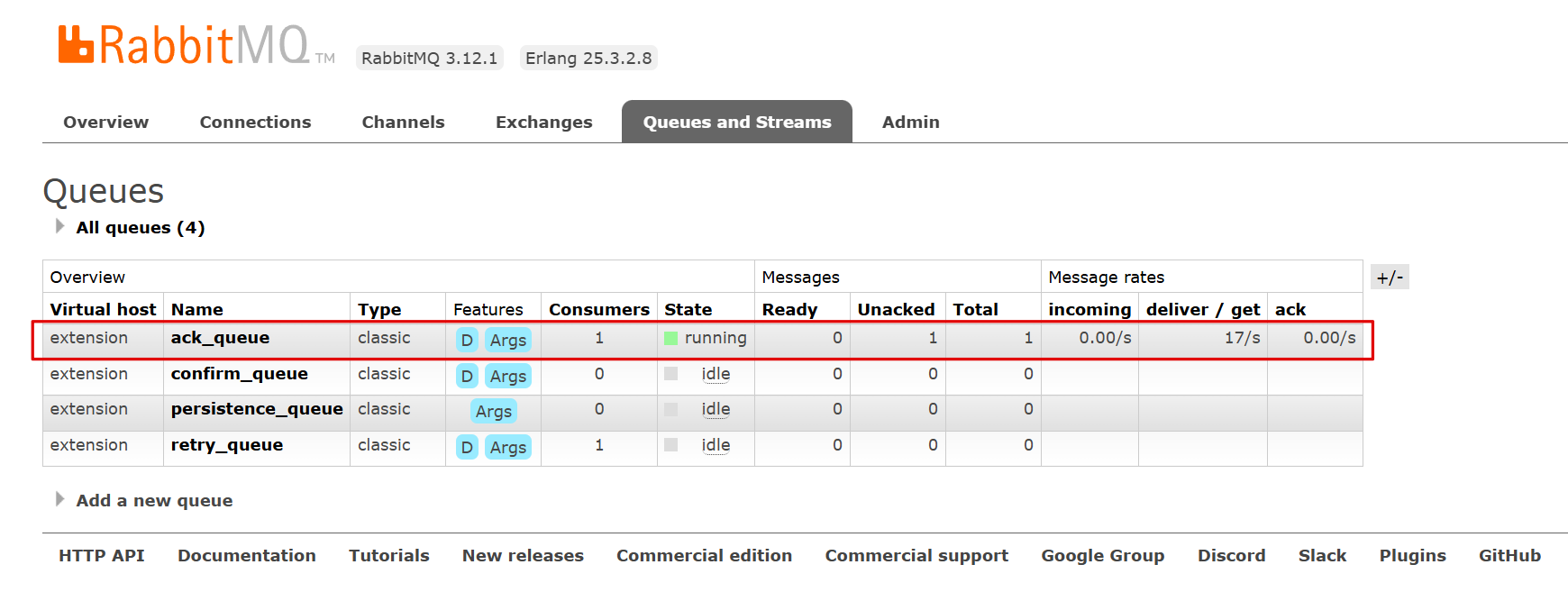Viewport: 1568px width, 592px height.
Task: Open the GitHub footer link
Action: pyautogui.click(x=1510, y=555)
